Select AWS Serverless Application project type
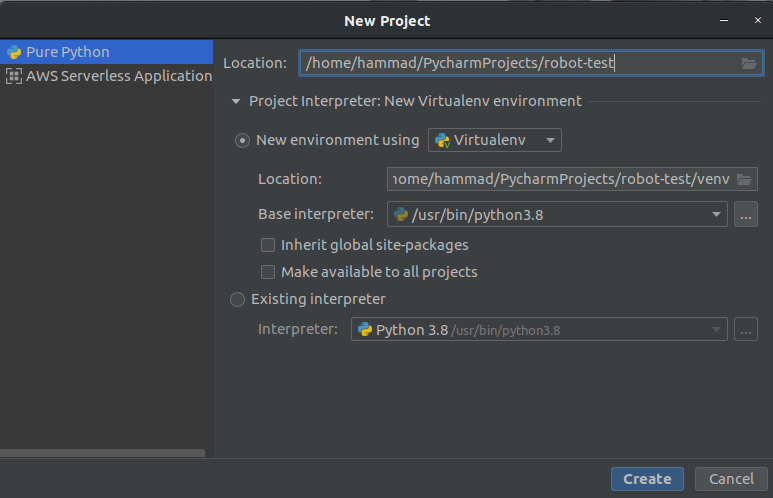 tap(118, 76)
